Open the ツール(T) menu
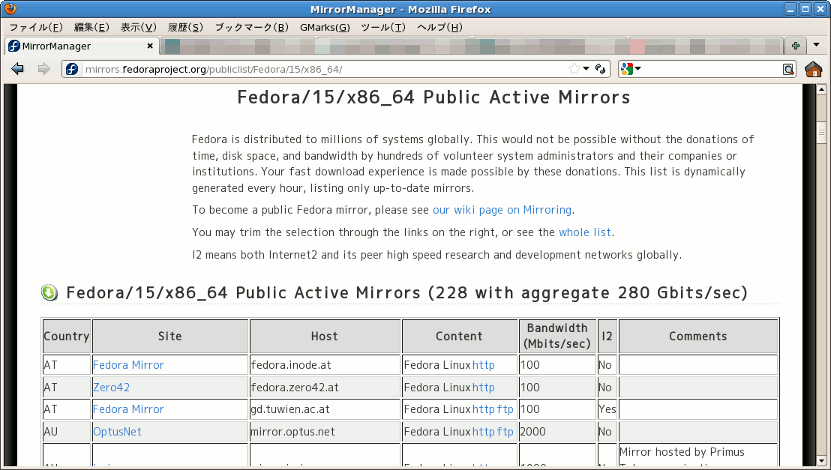 pos(383,27)
